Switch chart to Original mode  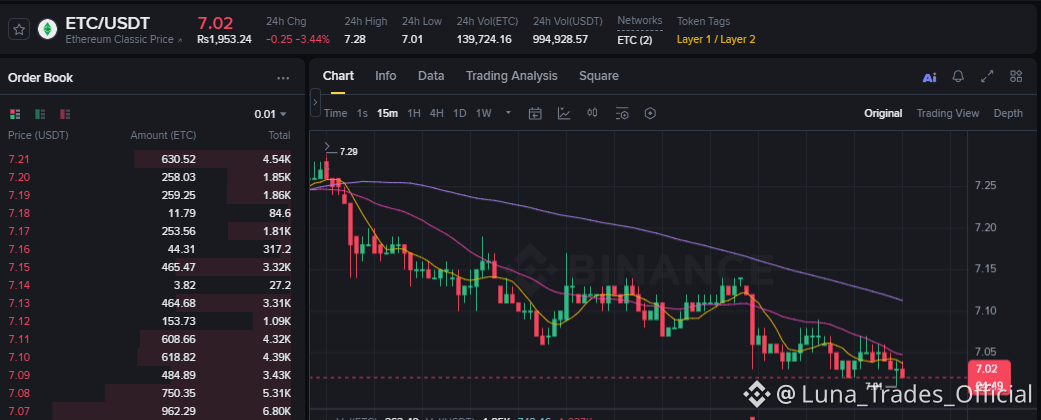pos(883,113)
